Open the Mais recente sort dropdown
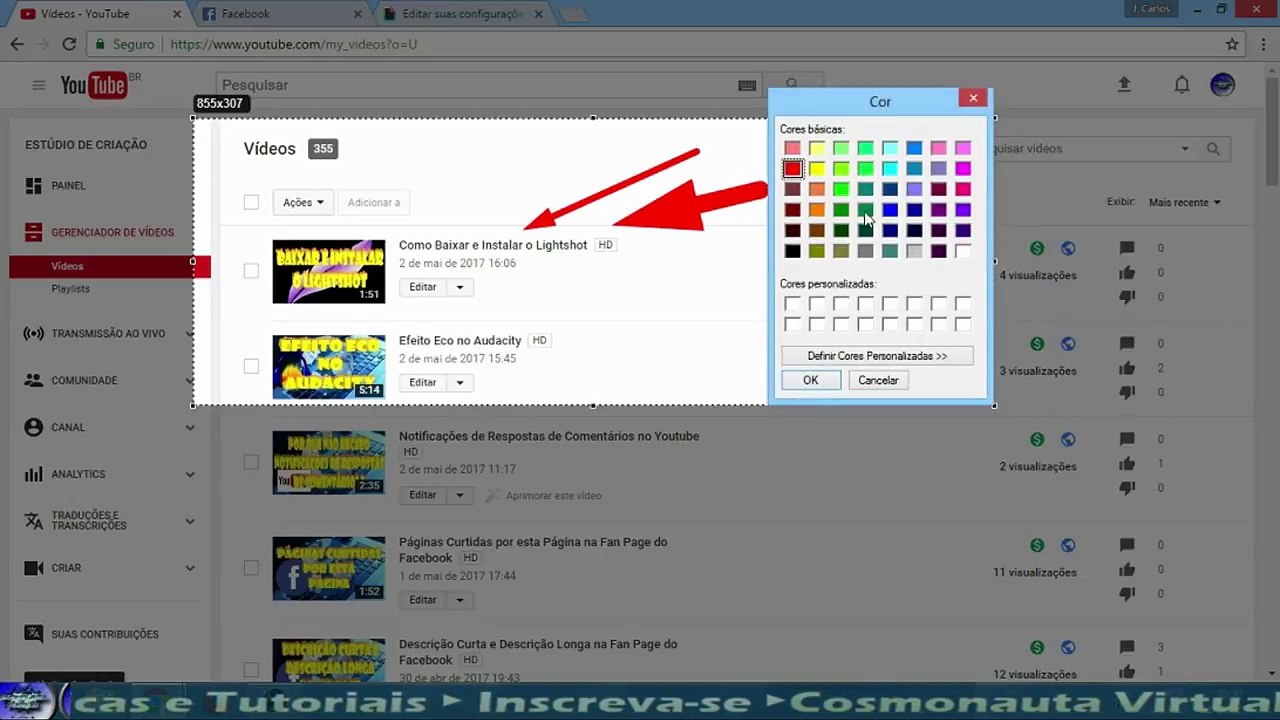 pyautogui.click(x=1185, y=202)
